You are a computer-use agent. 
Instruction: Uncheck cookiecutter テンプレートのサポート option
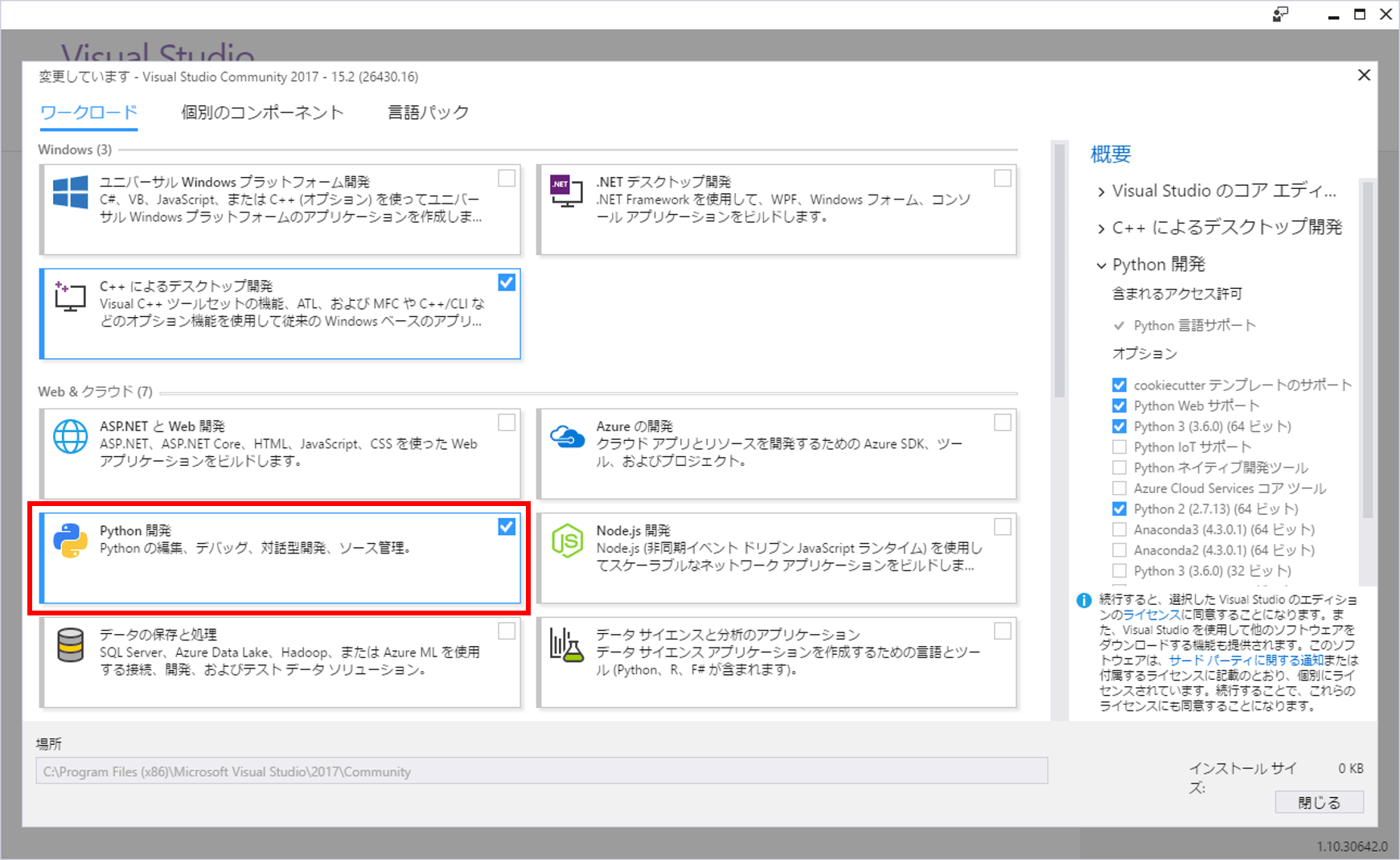(x=1119, y=385)
